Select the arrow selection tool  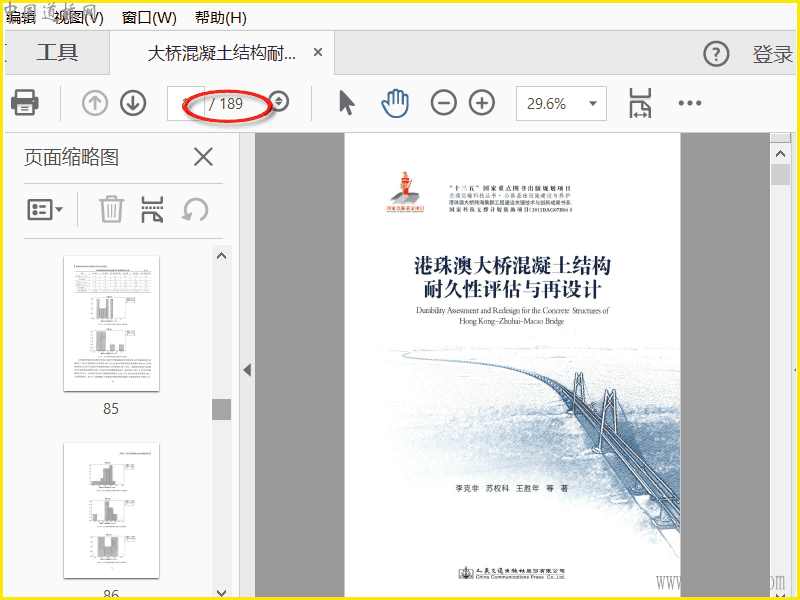point(347,103)
